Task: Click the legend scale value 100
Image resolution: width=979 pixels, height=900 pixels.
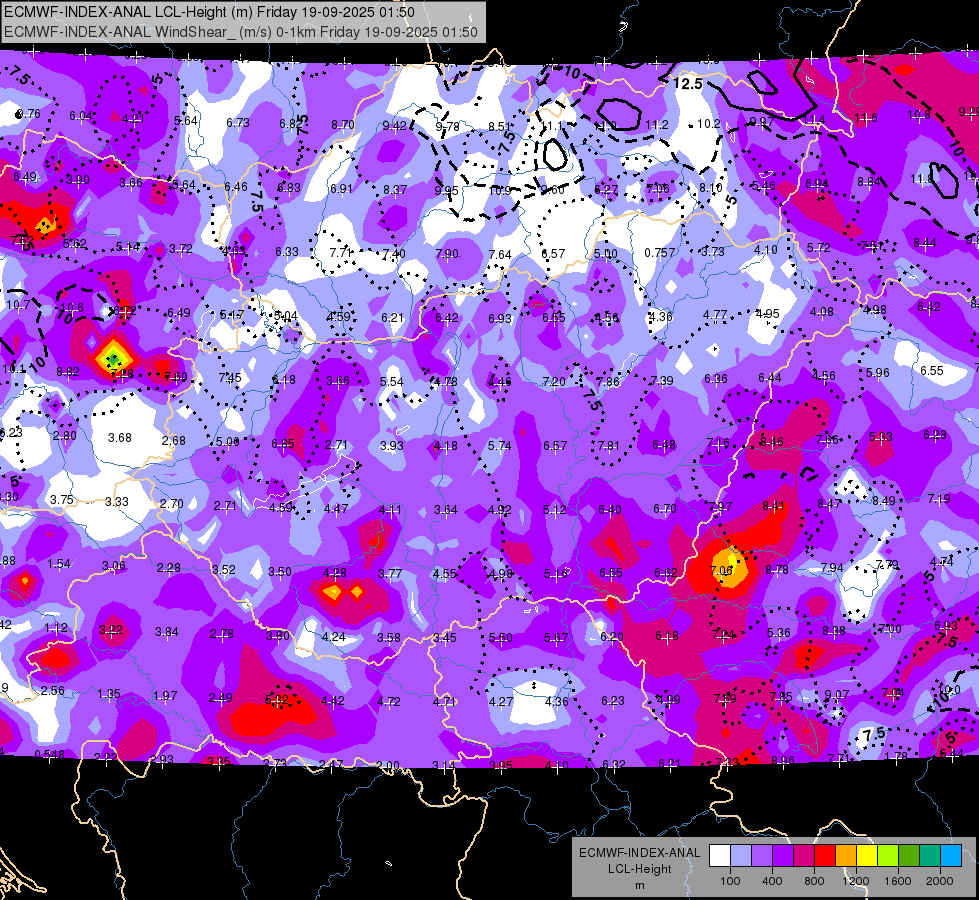Action: (x=730, y=881)
